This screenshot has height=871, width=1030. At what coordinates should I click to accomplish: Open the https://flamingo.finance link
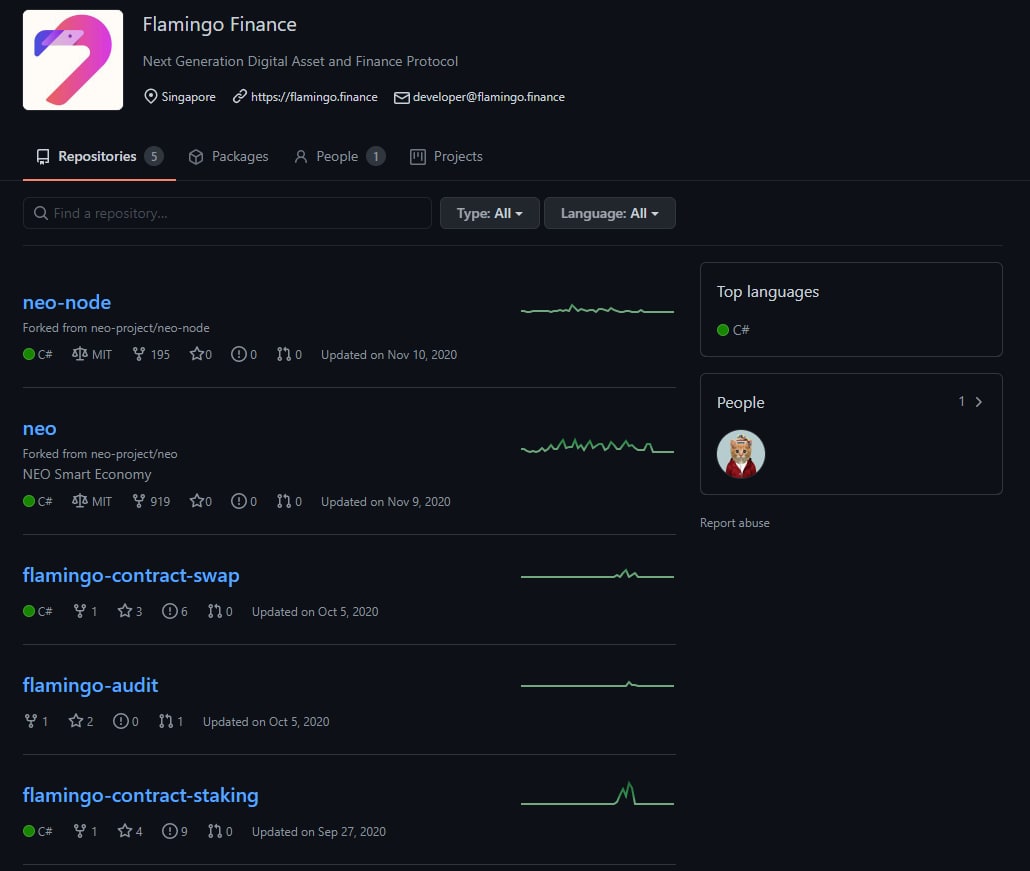314,97
